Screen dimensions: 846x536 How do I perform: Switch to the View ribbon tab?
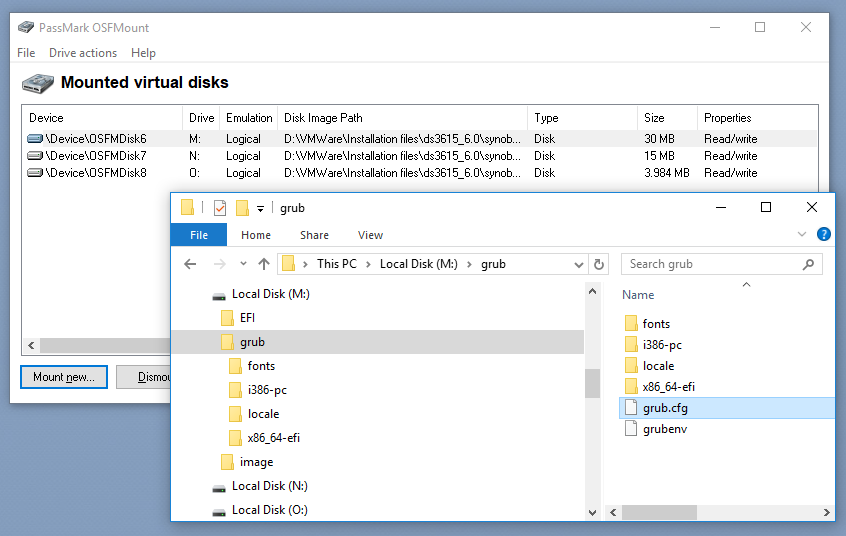coord(370,235)
